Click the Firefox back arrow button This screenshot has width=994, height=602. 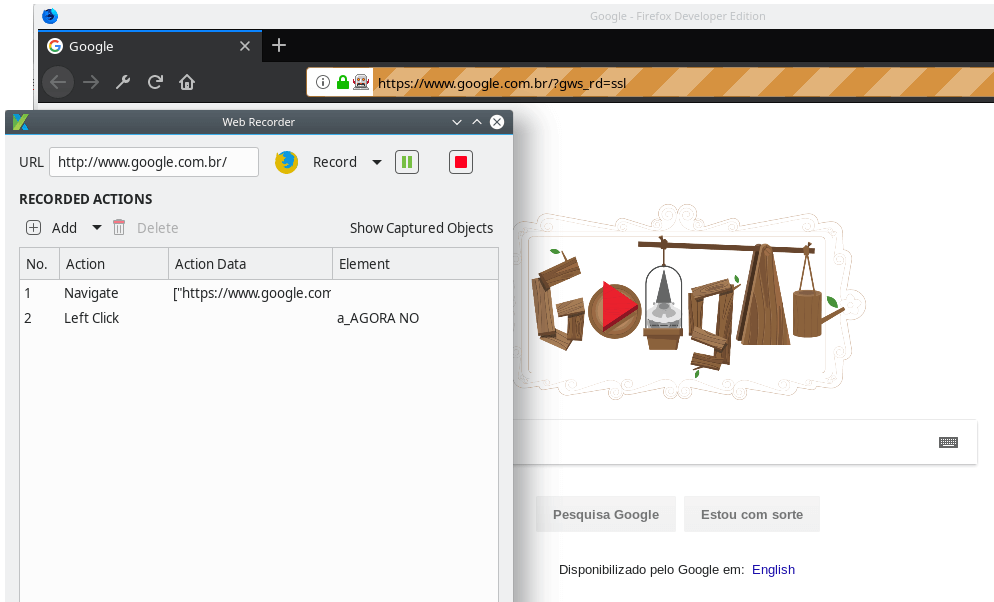pos(58,82)
